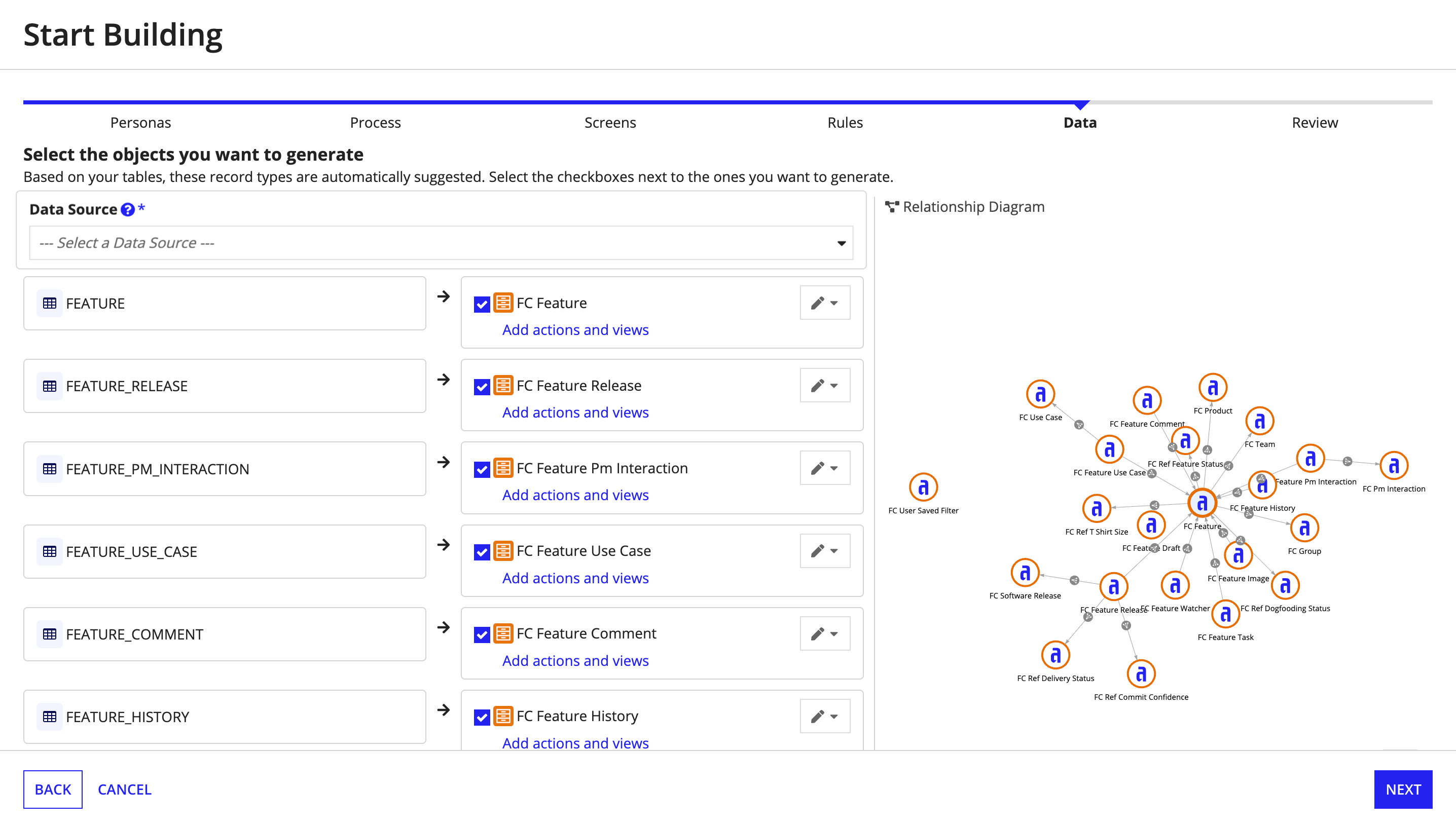Add actions and views for FC Feature
1456x826 pixels.
(x=575, y=330)
